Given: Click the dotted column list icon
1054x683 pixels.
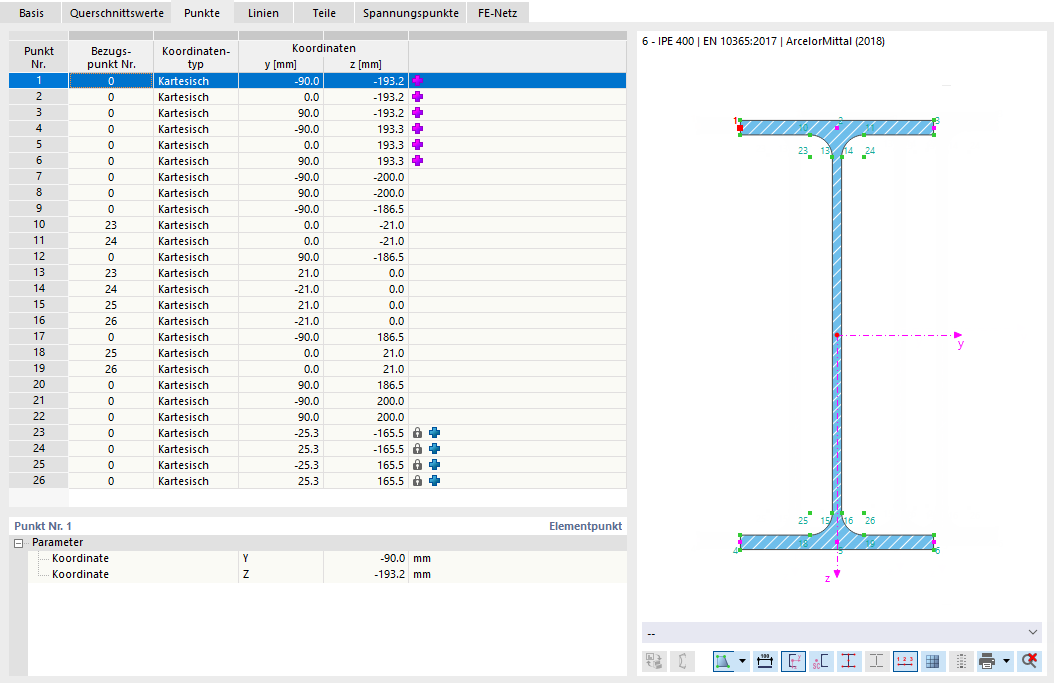Looking at the screenshot, I should point(961,661).
